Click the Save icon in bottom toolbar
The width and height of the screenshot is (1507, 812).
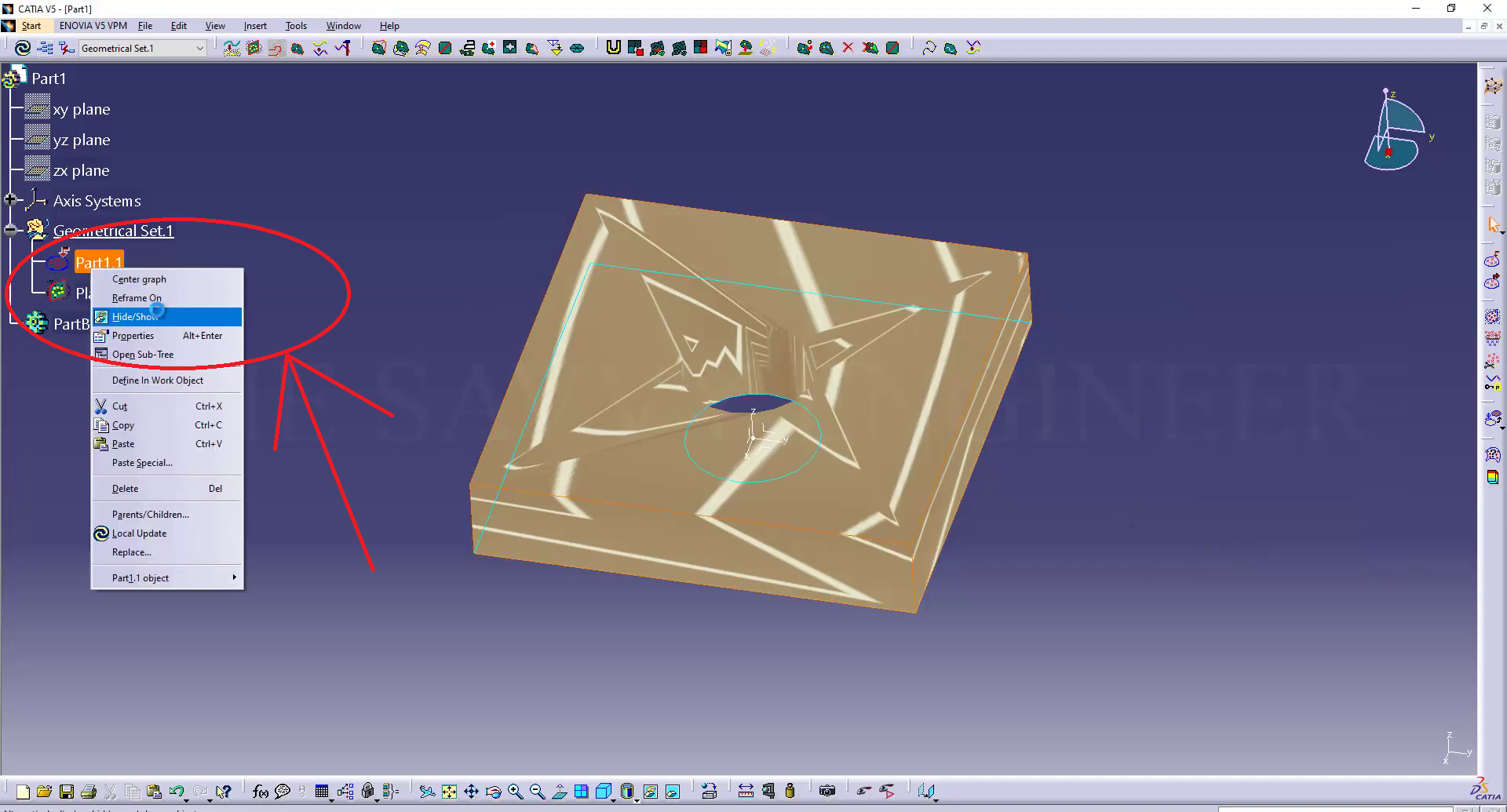(67, 792)
